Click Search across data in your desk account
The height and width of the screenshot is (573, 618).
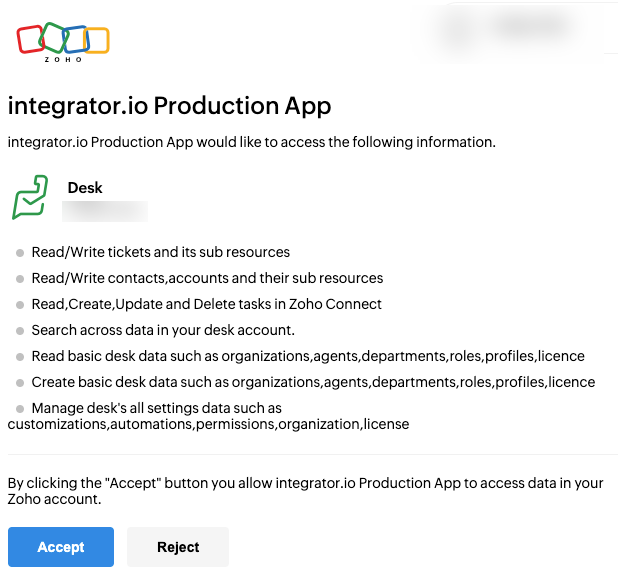[163, 330]
